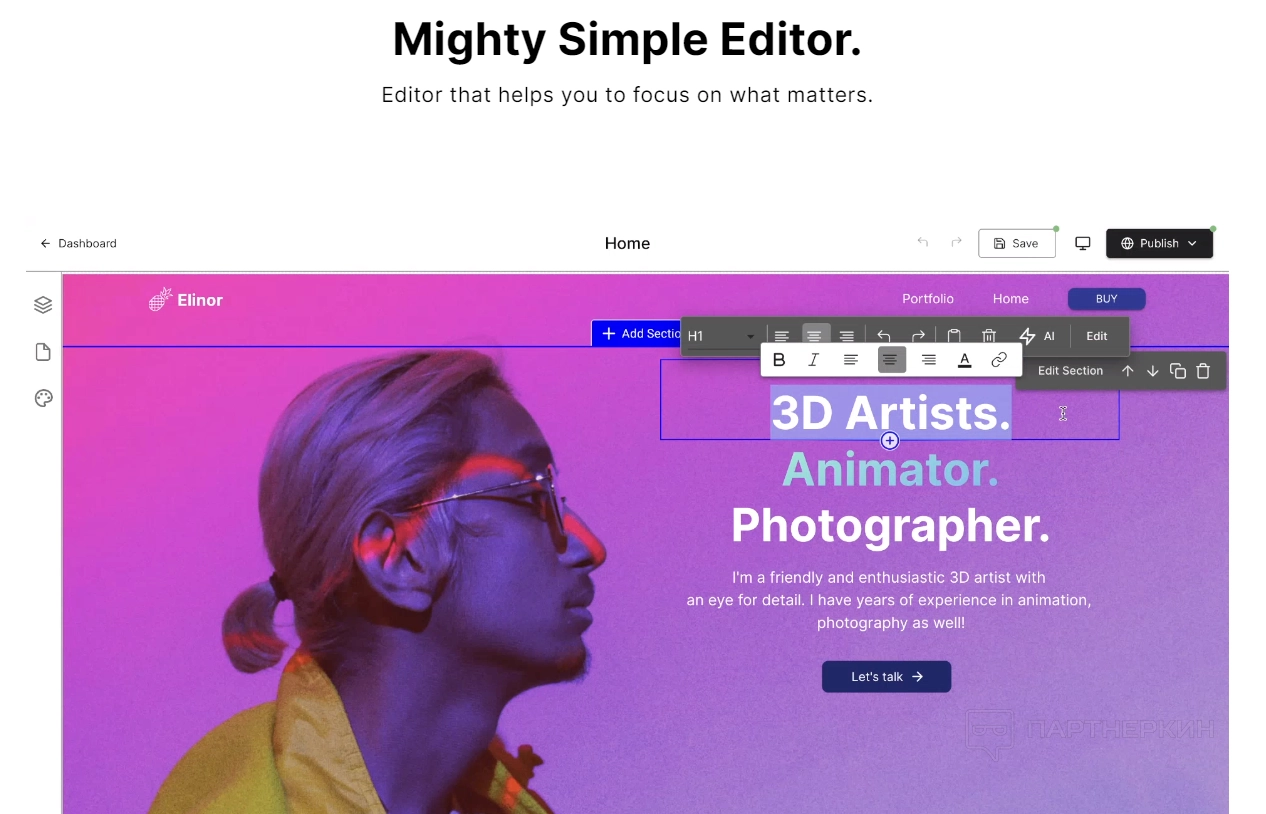Switch to desktop preview monitor icon
The height and width of the screenshot is (814, 1266).
click(1082, 243)
